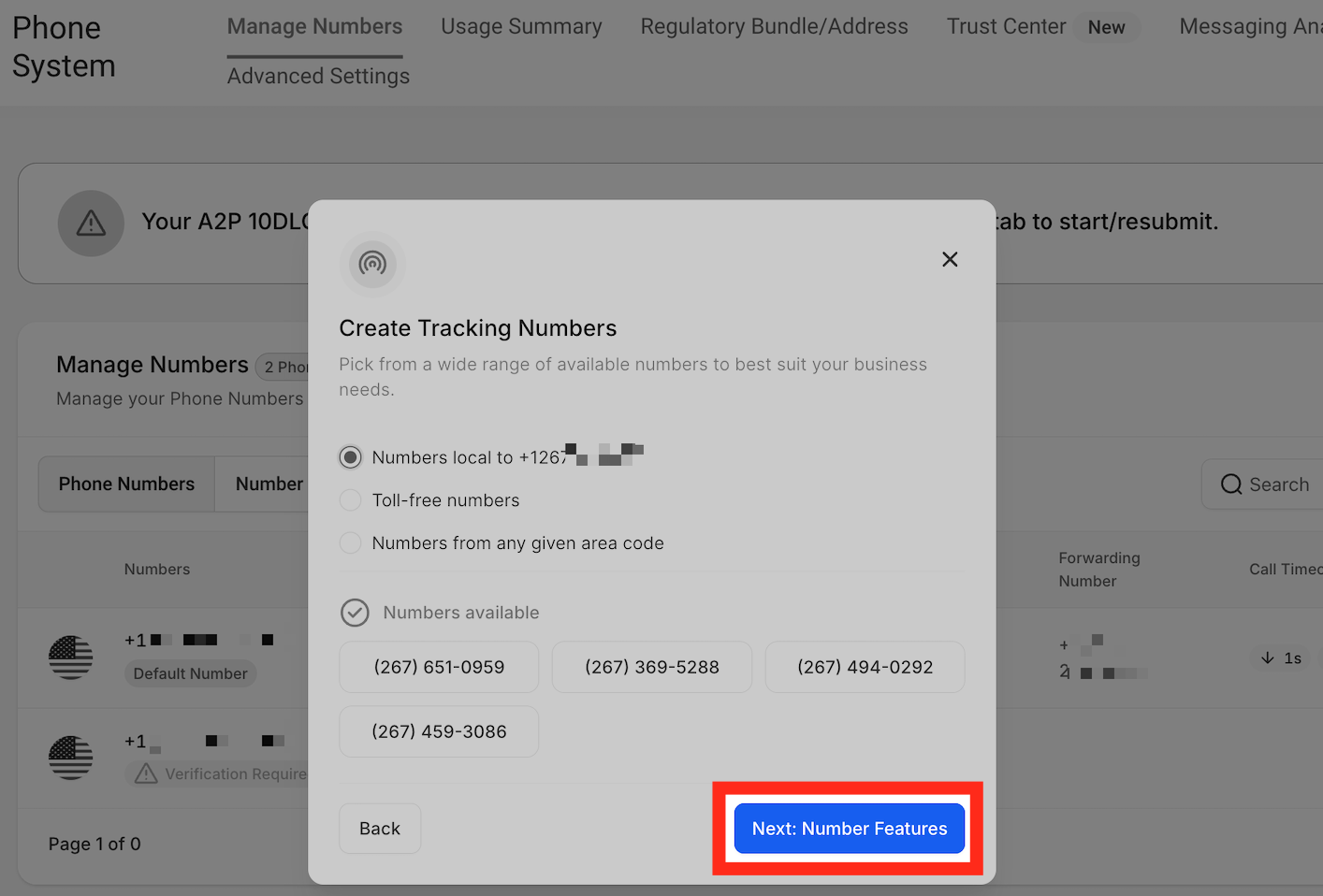Select Numbers from any given area code
The height and width of the screenshot is (896, 1323).
(x=350, y=542)
